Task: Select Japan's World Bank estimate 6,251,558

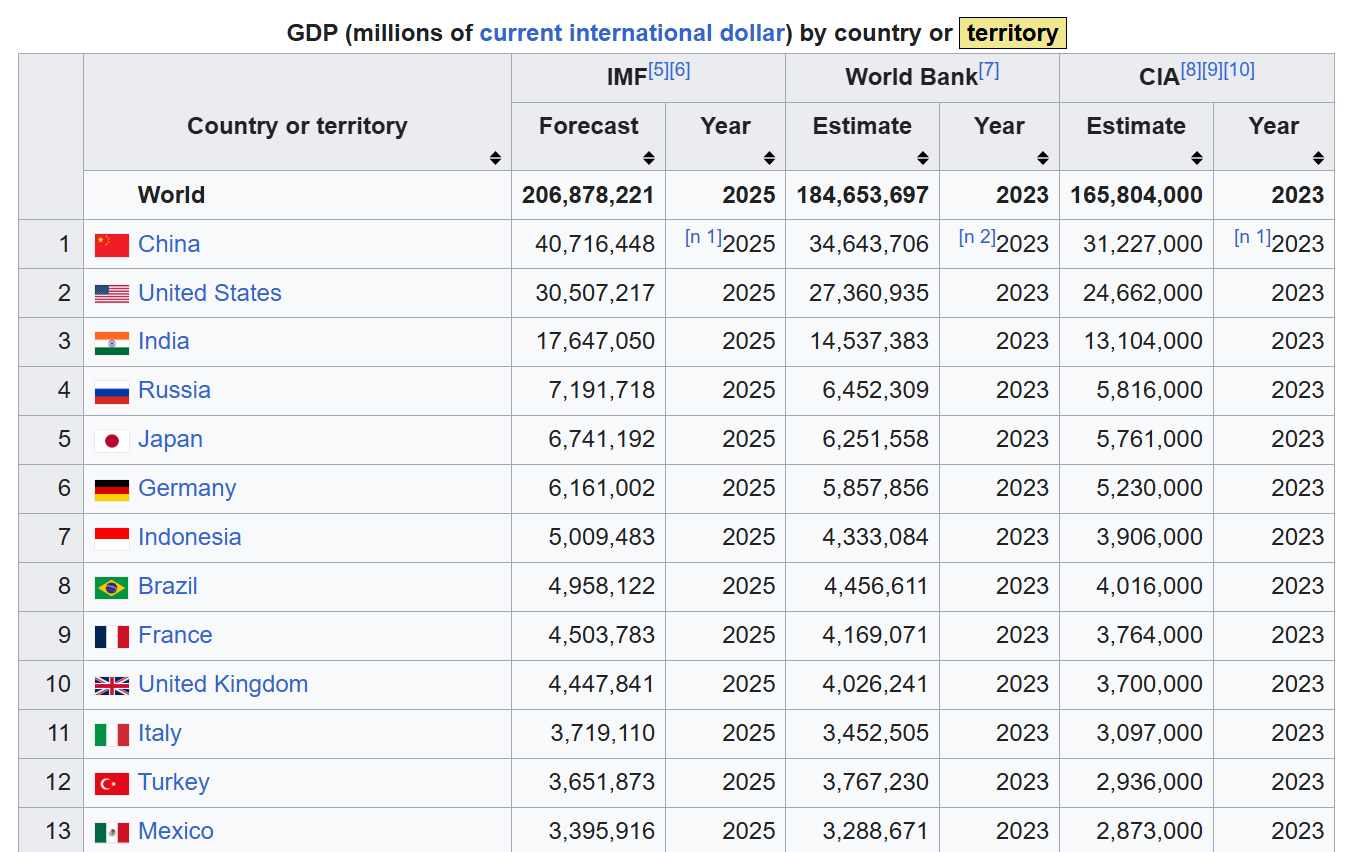Action: [876, 439]
